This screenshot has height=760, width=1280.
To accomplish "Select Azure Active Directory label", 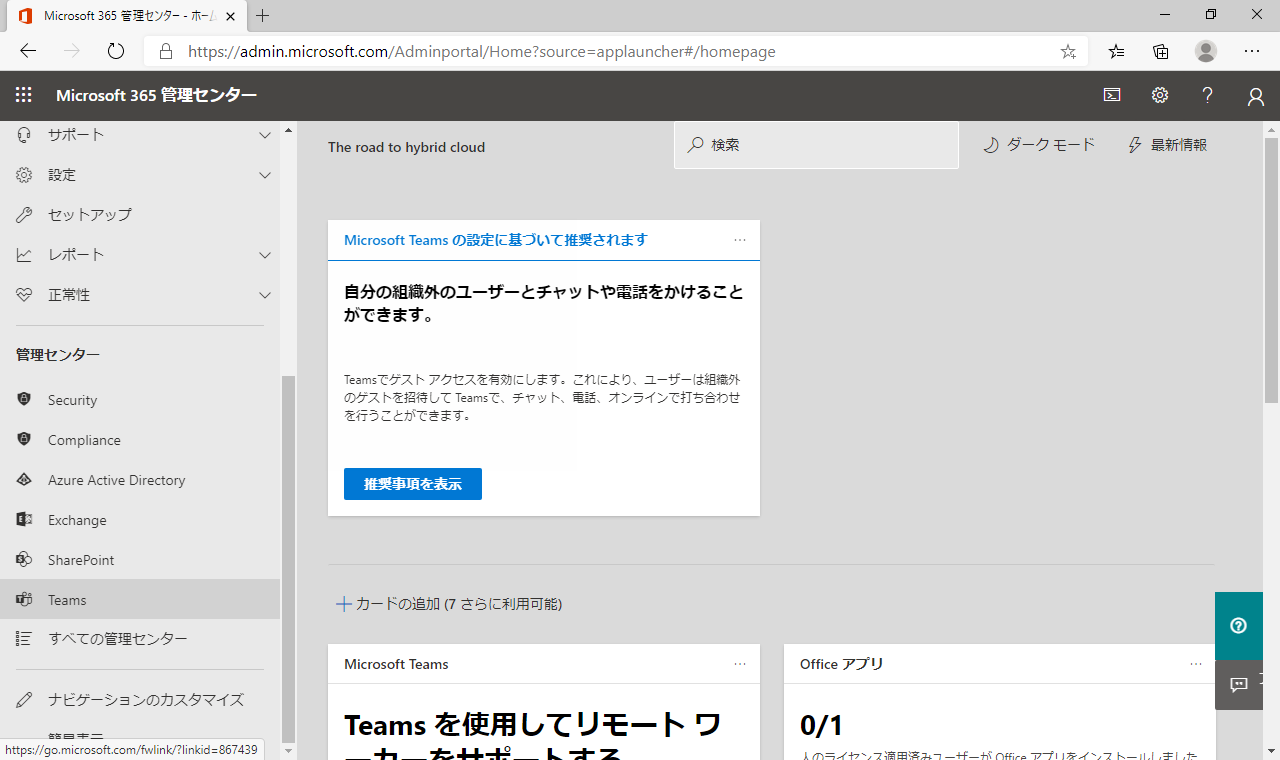I will coord(117,480).
